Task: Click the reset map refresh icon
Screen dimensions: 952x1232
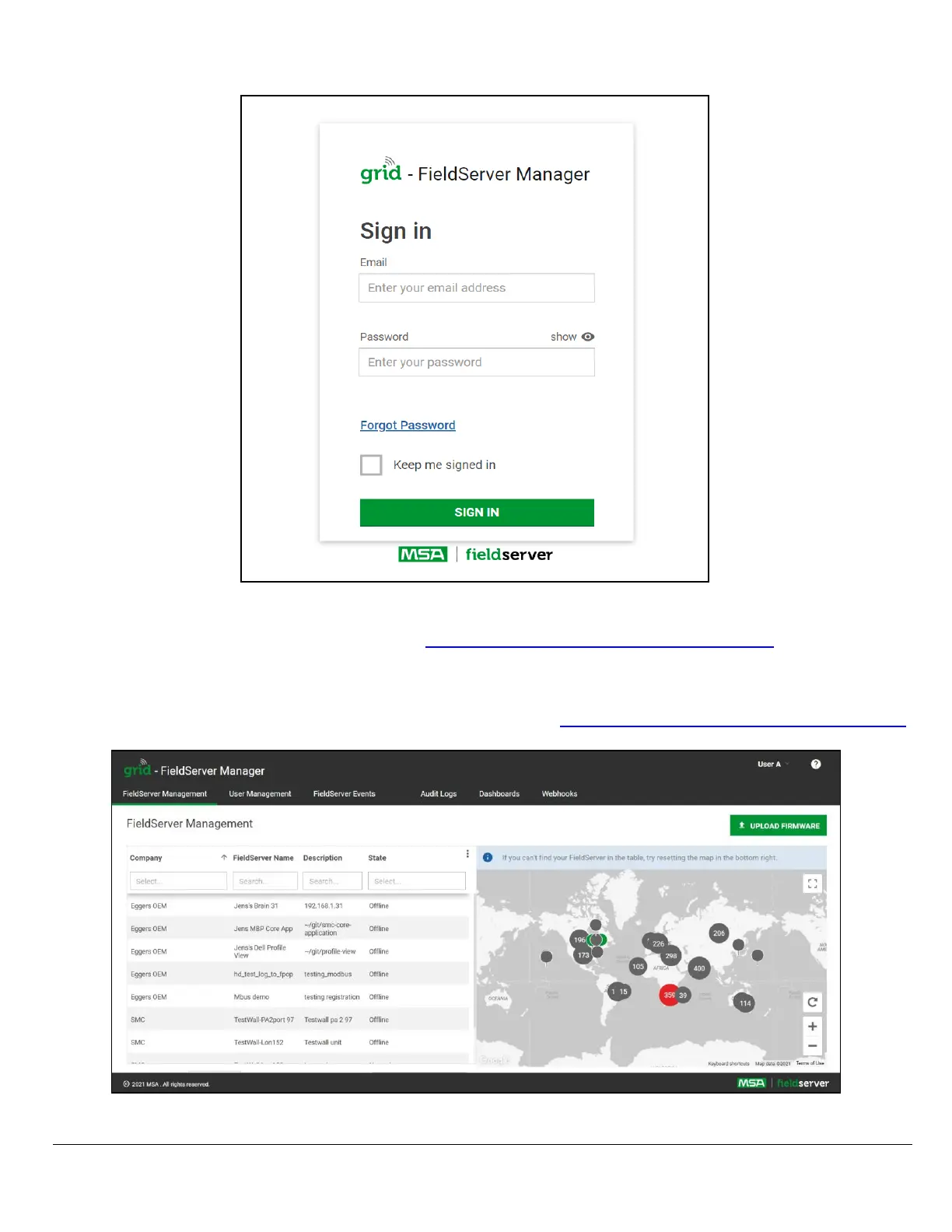Action: 812,1003
